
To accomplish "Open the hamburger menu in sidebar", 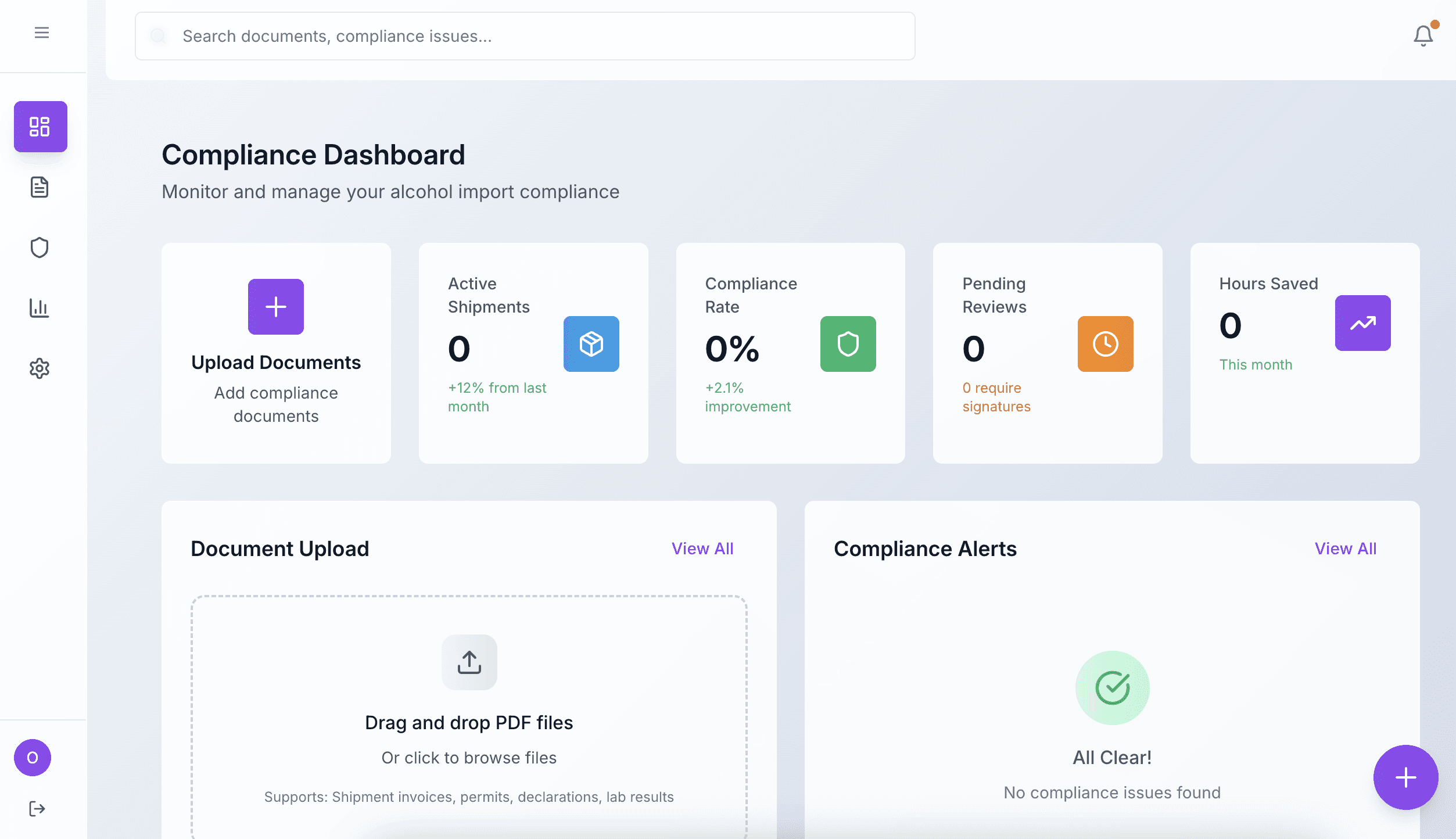I will [x=41, y=33].
